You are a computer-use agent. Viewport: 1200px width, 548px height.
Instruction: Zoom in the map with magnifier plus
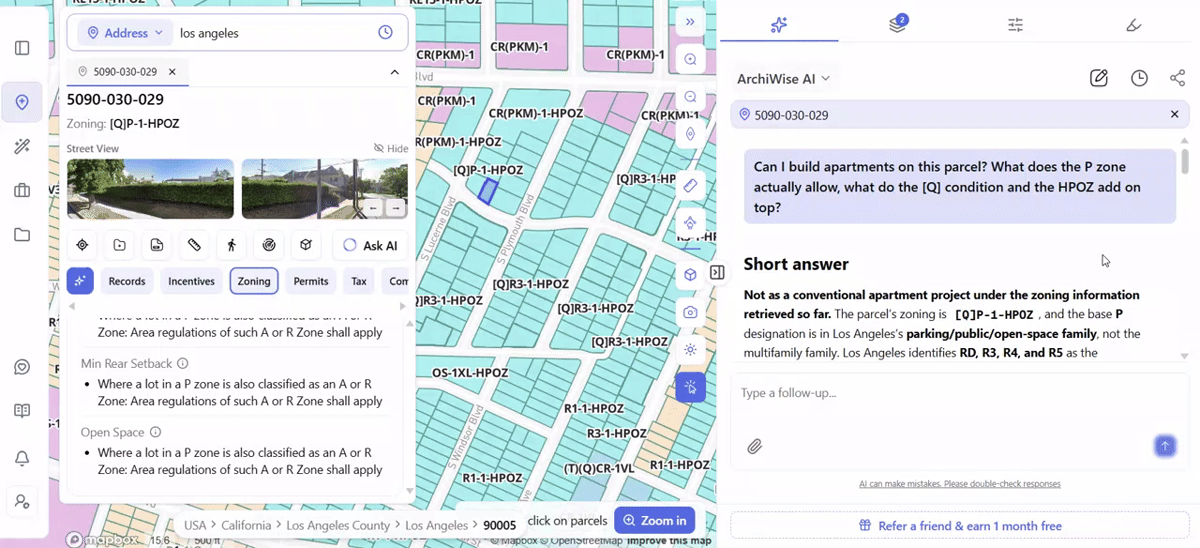point(690,60)
